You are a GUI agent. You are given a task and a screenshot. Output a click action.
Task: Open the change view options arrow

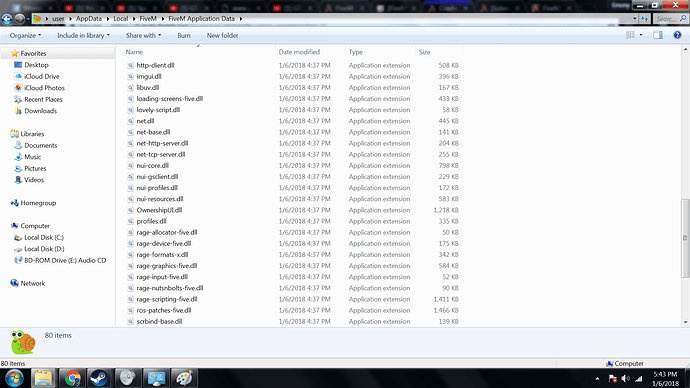point(641,35)
